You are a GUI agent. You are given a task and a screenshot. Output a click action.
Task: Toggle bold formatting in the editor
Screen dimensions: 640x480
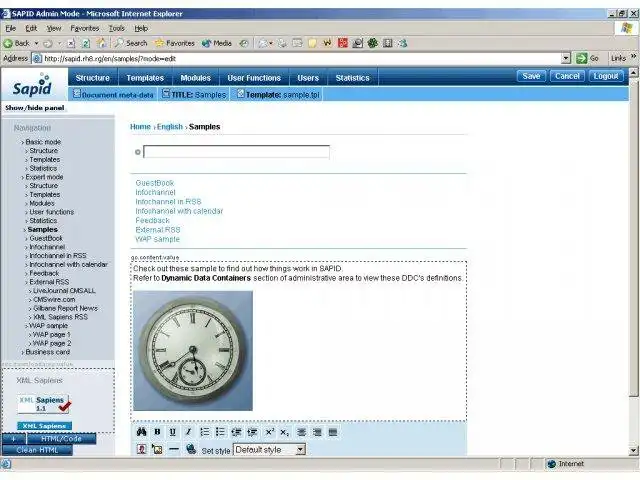[x=157, y=432]
